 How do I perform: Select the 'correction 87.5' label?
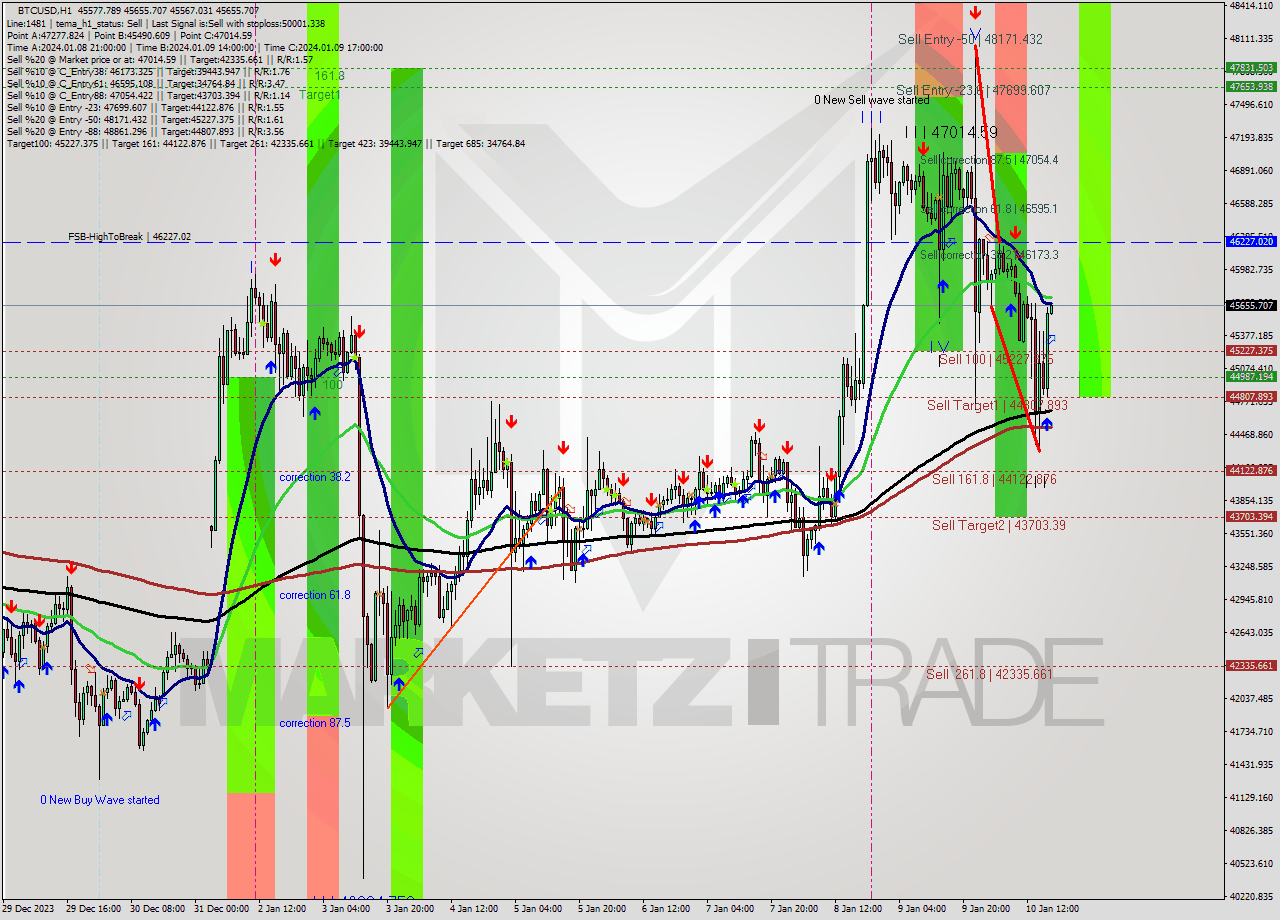[315, 723]
